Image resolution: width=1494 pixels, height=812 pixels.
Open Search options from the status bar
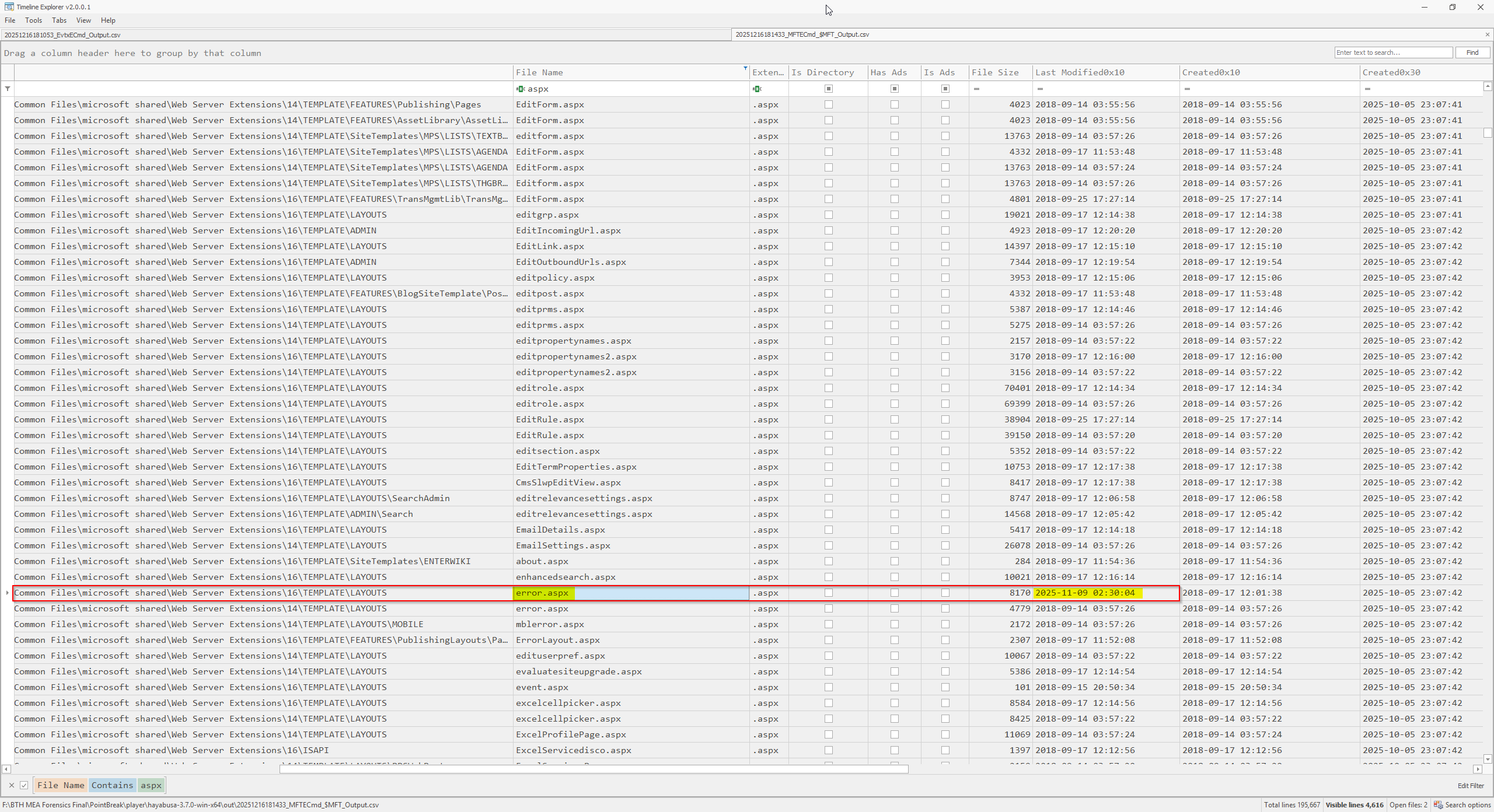click(1462, 804)
